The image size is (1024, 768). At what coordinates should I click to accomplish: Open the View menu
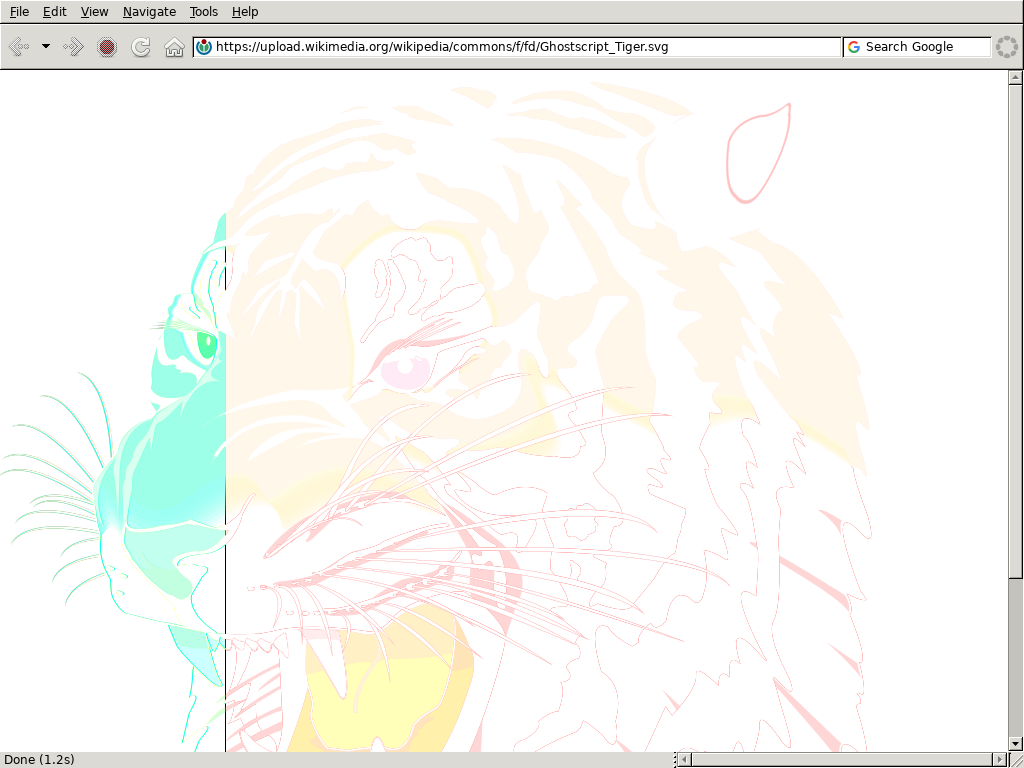(94, 12)
